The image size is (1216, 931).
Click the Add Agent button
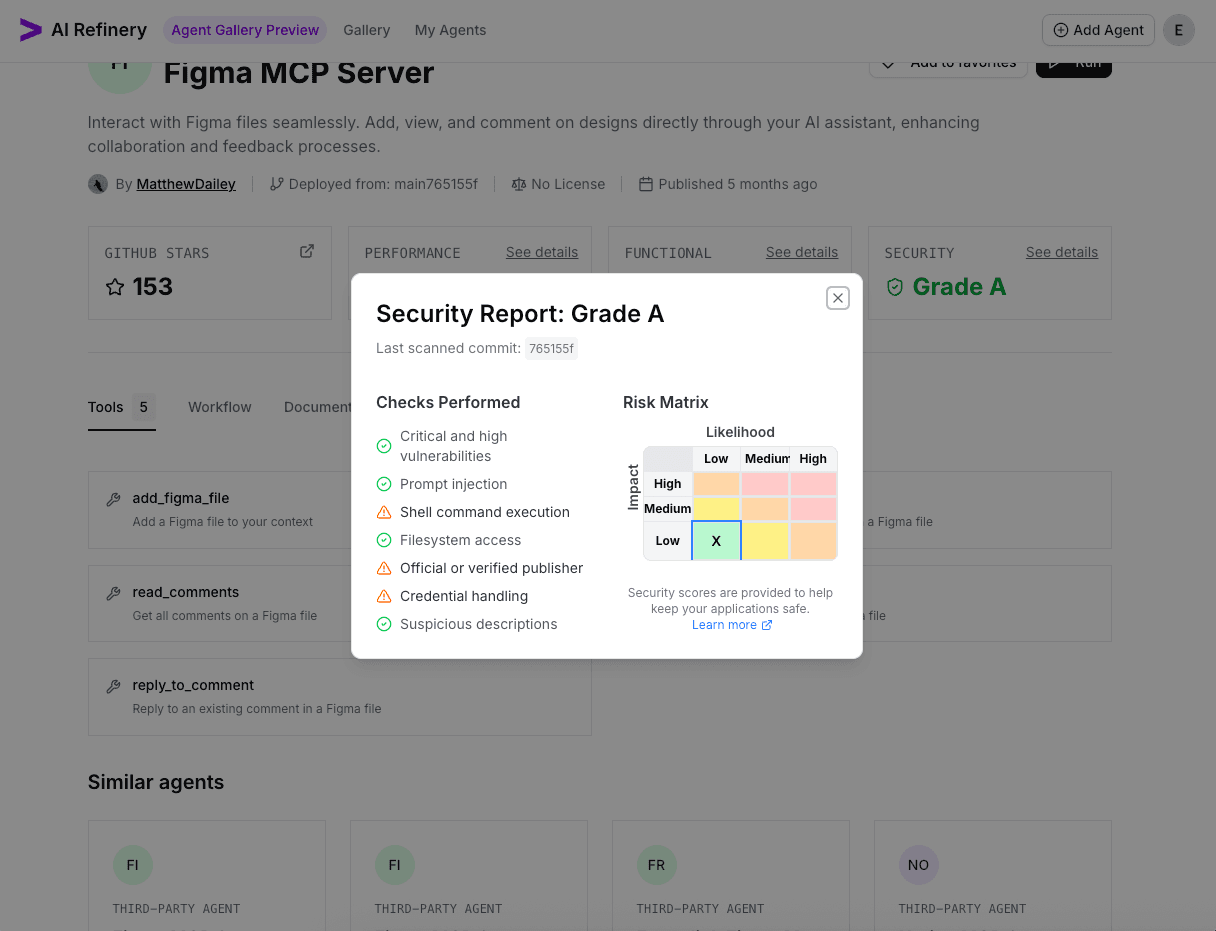point(1098,30)
